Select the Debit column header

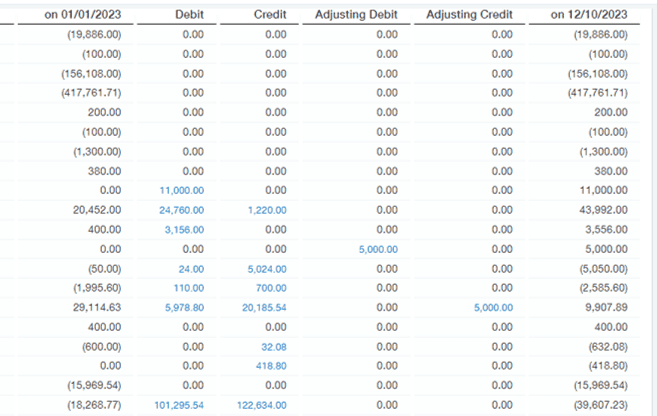(189, 15)
